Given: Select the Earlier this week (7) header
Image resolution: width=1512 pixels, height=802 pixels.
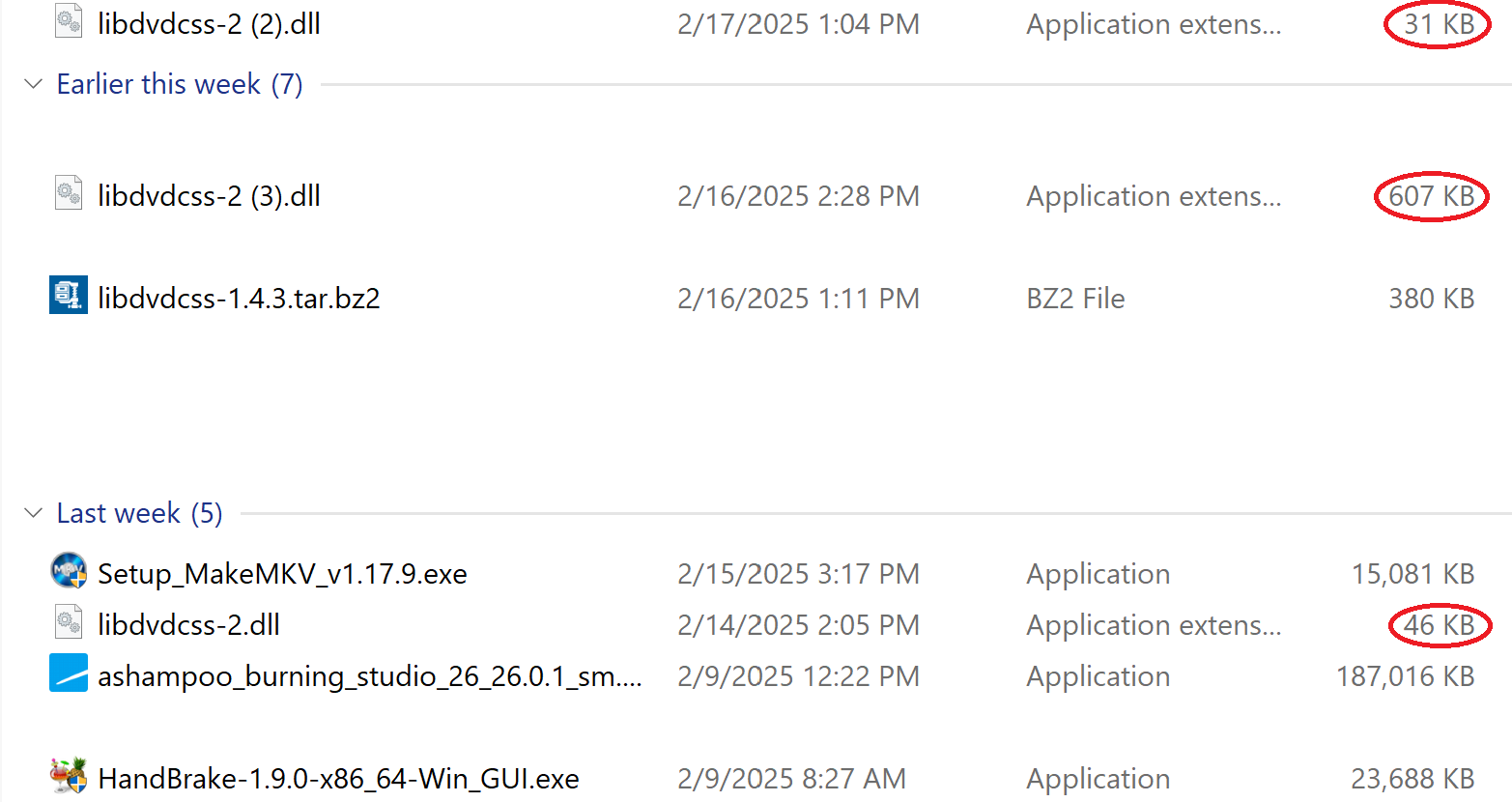Looking at the screenshot, I should tap(180, 84).
